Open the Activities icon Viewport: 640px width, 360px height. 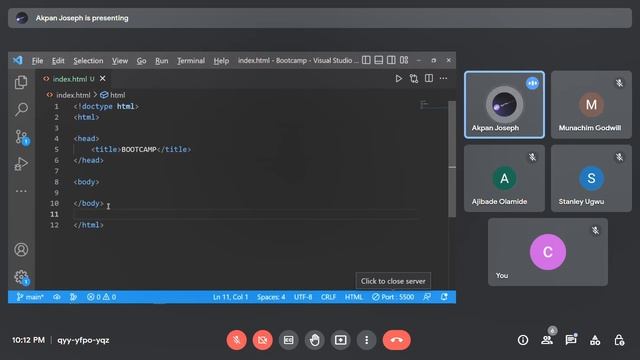pos(595,340)
